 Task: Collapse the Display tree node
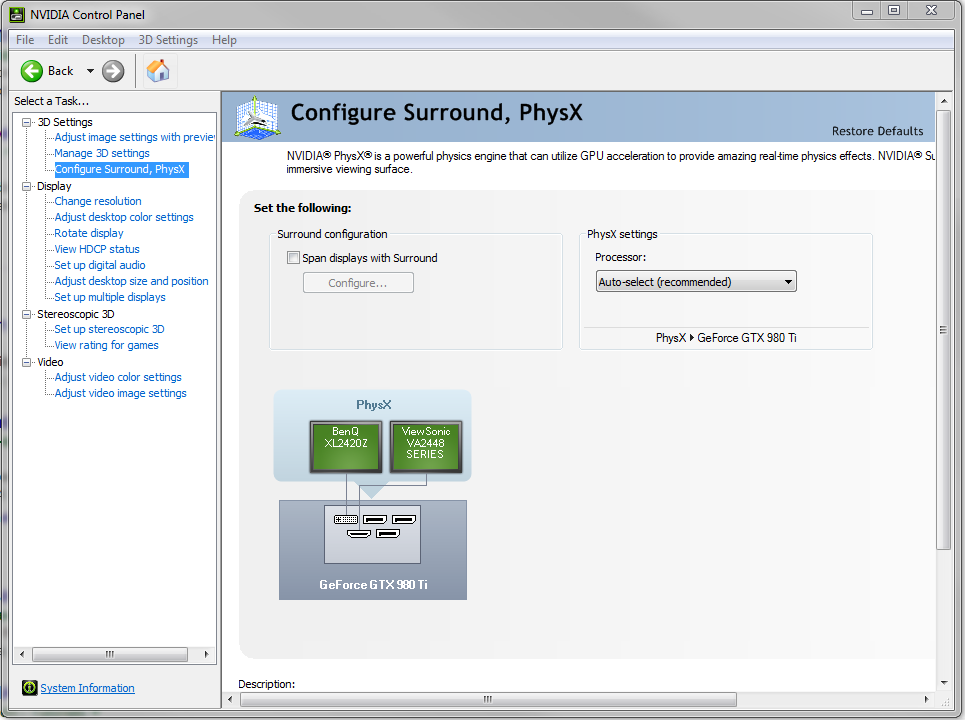pos(26,186)
